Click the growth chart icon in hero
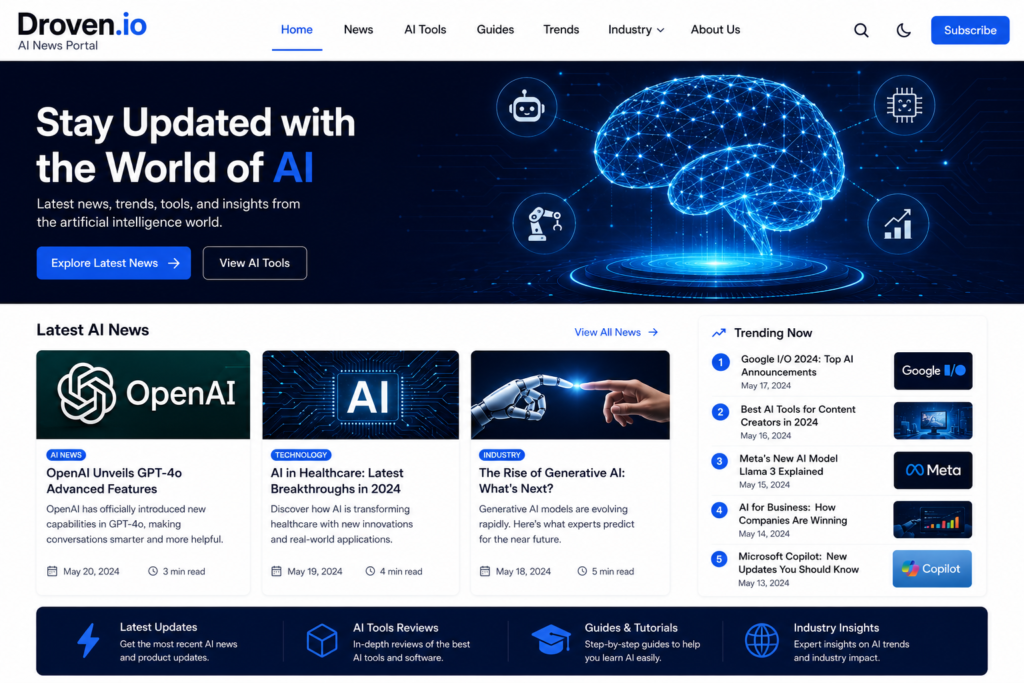1024x683 pixels. click(x=898, y=224)
